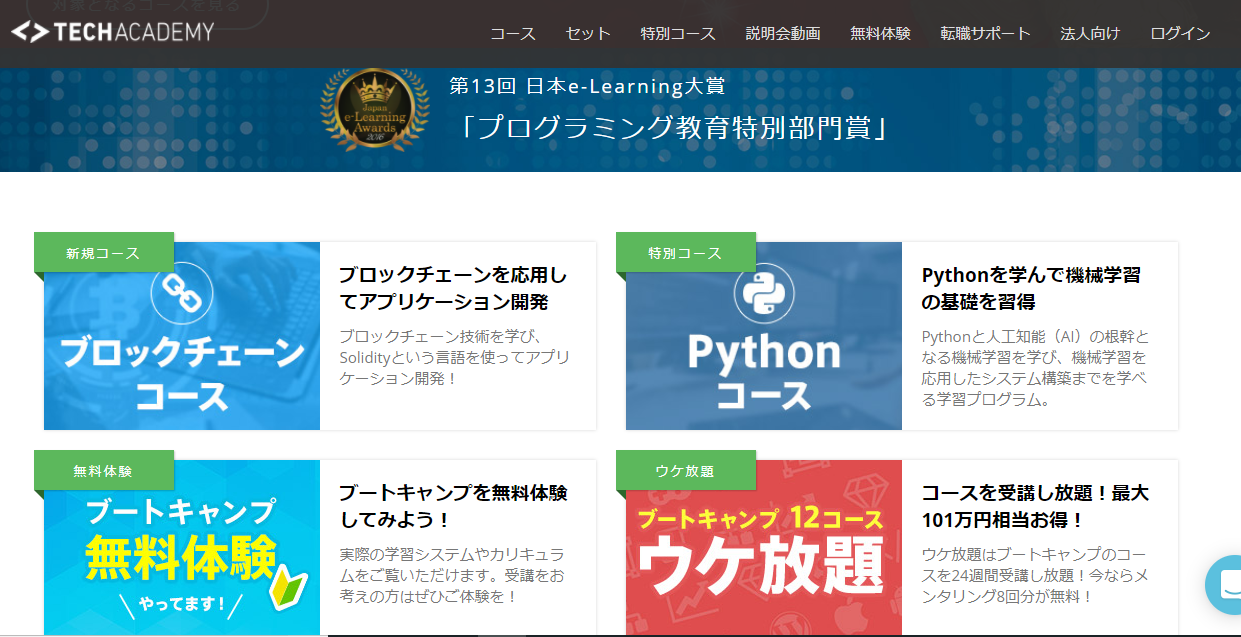Open the ウケ放題 12コース thumbnail

764,548
